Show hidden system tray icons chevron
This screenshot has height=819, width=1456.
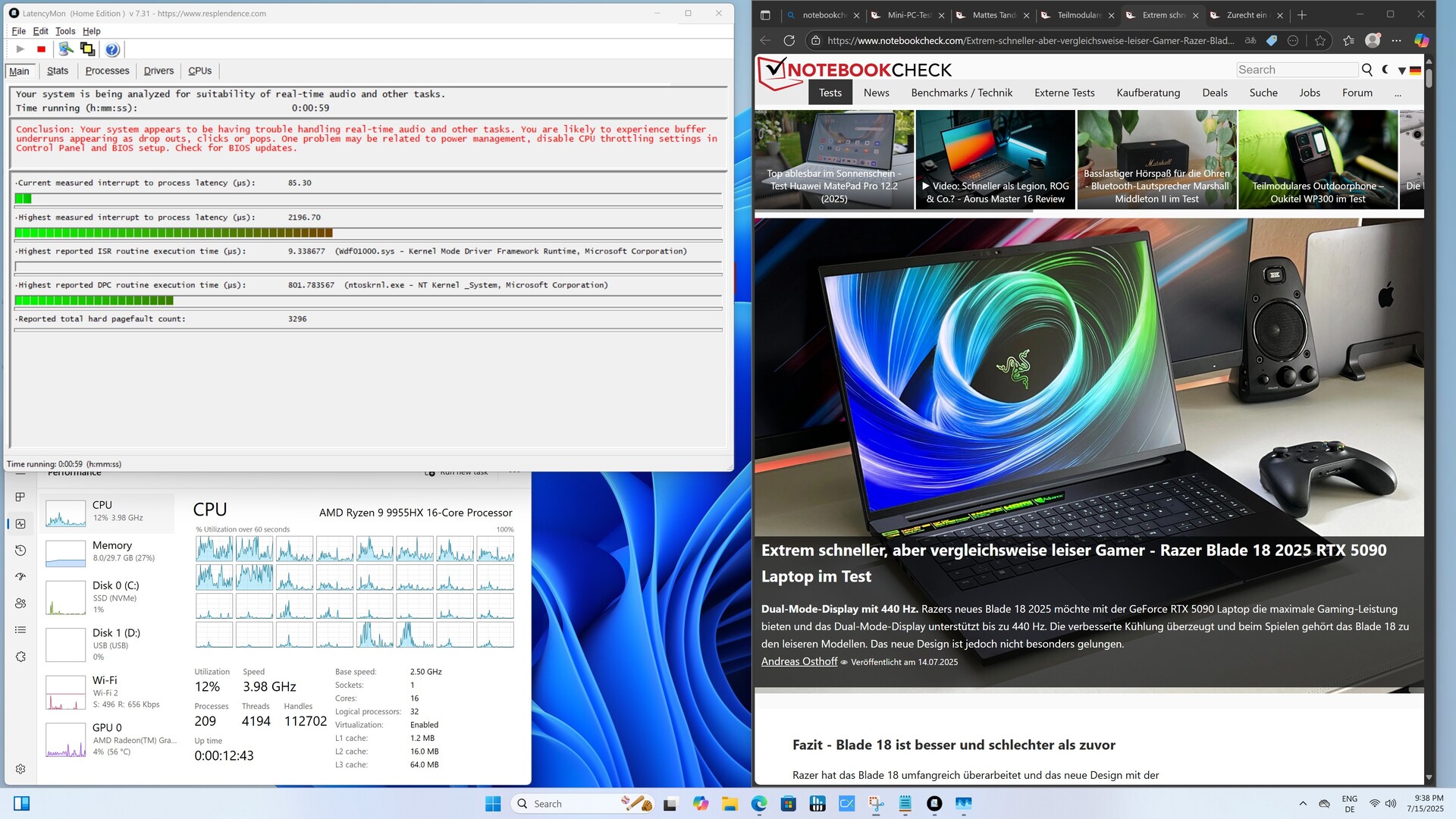click(x=1303, y=804)
